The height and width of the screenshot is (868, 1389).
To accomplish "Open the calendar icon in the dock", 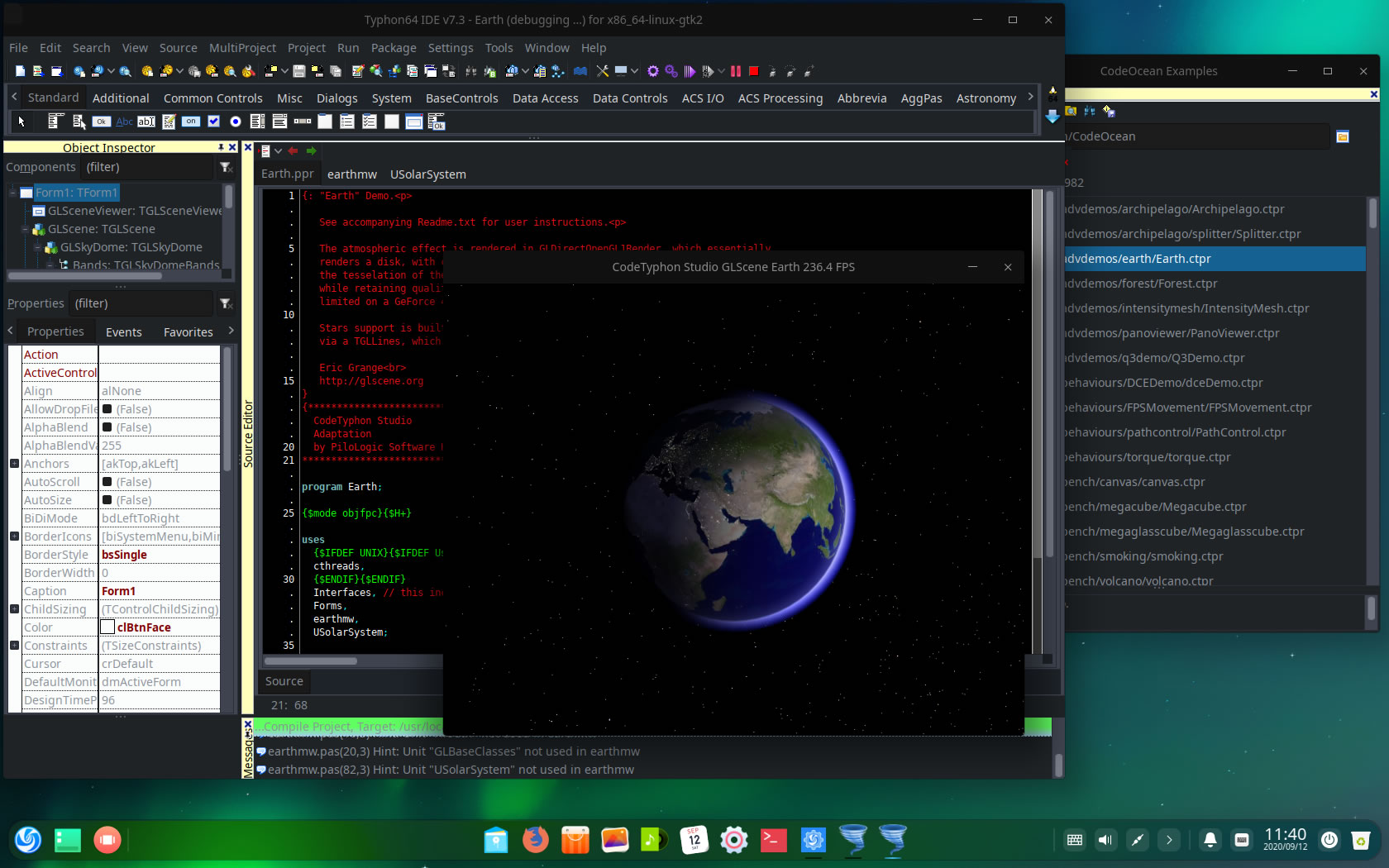I will point(694,840).
